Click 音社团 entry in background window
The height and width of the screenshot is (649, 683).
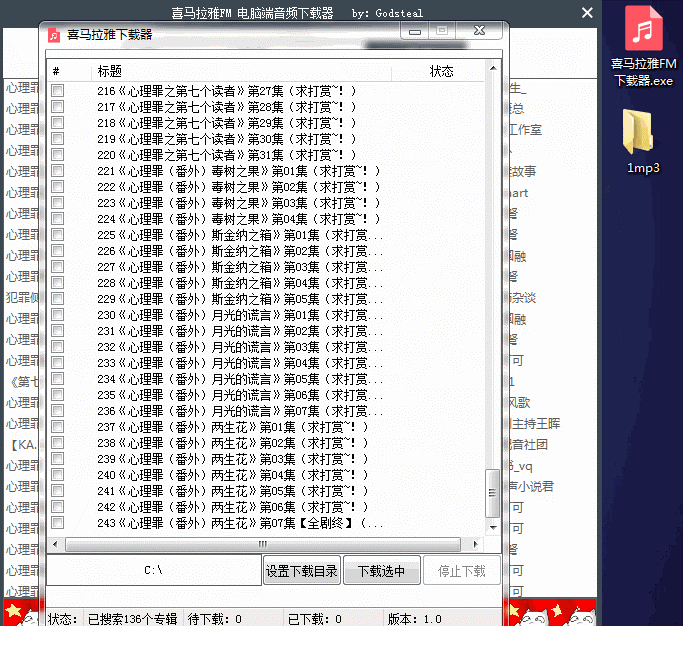tap(529, 444)
